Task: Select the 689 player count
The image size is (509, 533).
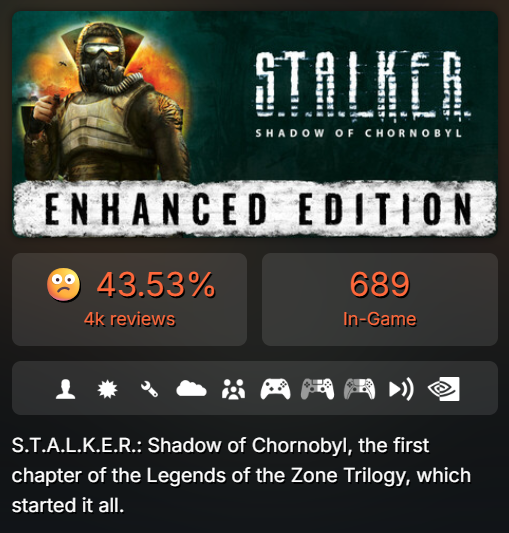Action: (380, 284)
